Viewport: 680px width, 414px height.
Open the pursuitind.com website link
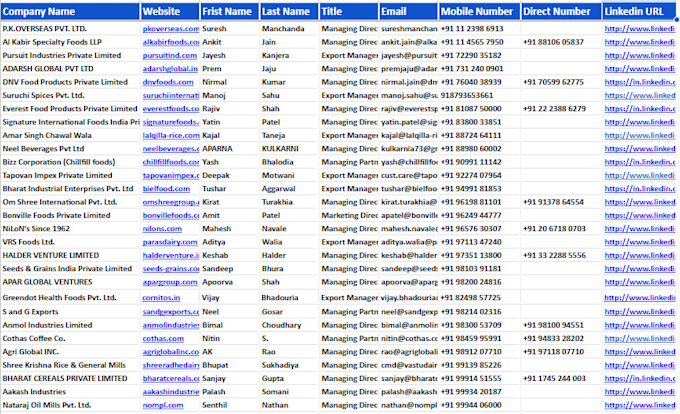point(170,55)
